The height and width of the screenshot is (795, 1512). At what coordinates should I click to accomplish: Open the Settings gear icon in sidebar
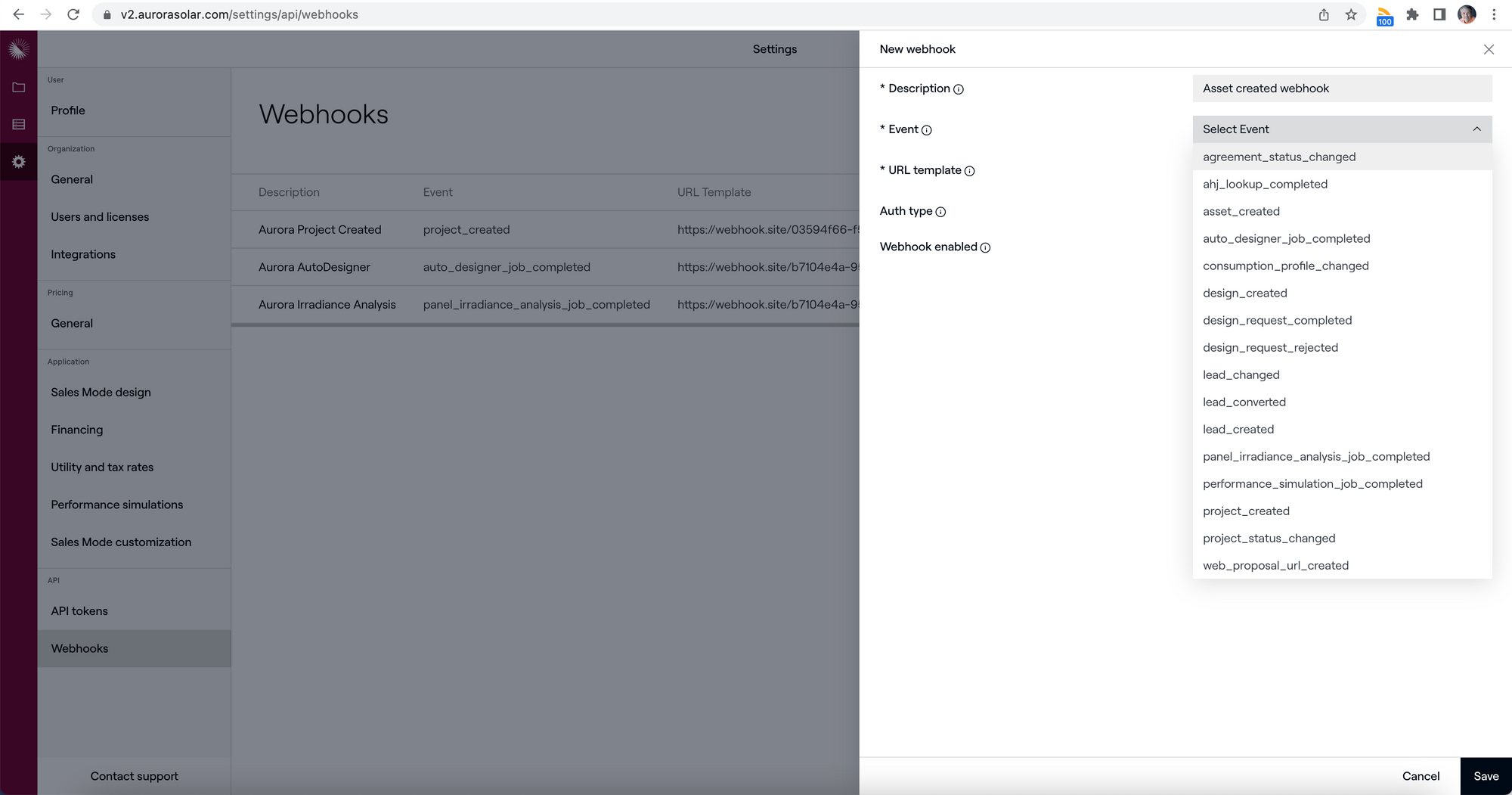coord(19,161)
